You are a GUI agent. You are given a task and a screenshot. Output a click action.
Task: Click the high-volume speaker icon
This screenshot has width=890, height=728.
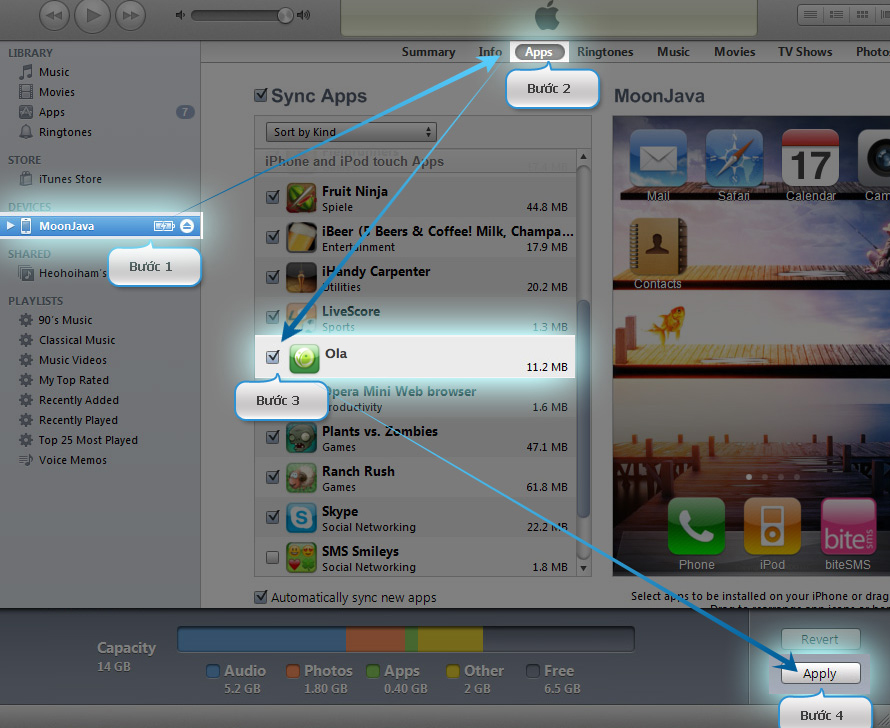304,15
